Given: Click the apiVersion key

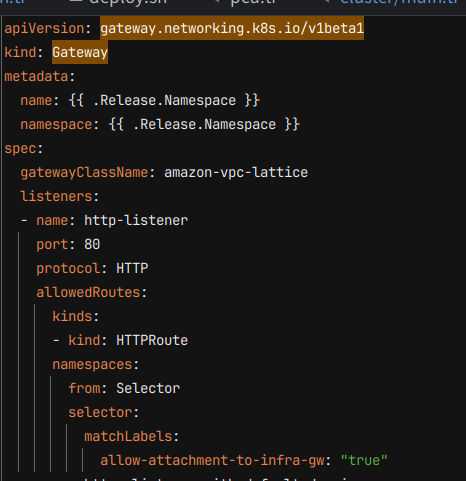Looking at the screenshot, I should 44,28.
